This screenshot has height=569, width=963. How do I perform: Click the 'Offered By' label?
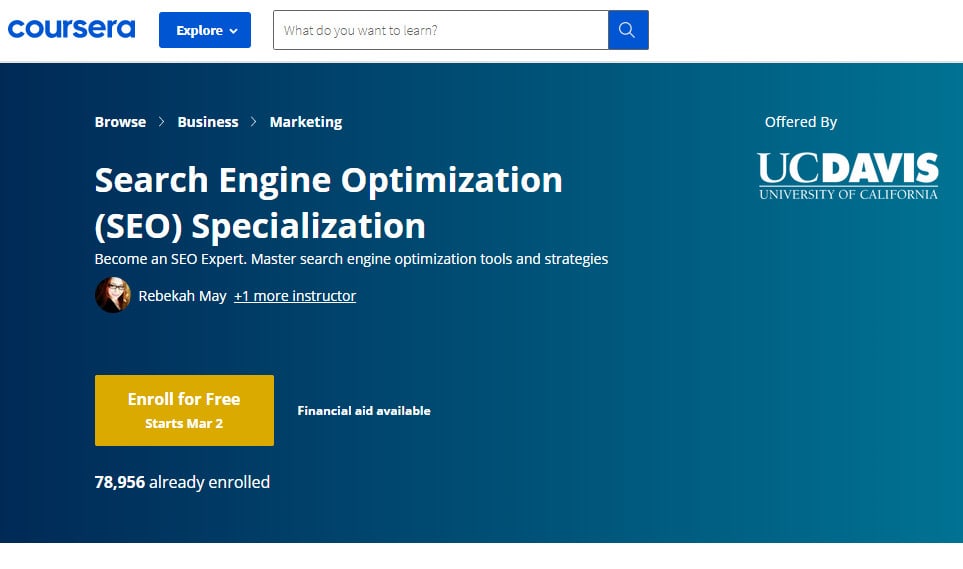point(801,122)
